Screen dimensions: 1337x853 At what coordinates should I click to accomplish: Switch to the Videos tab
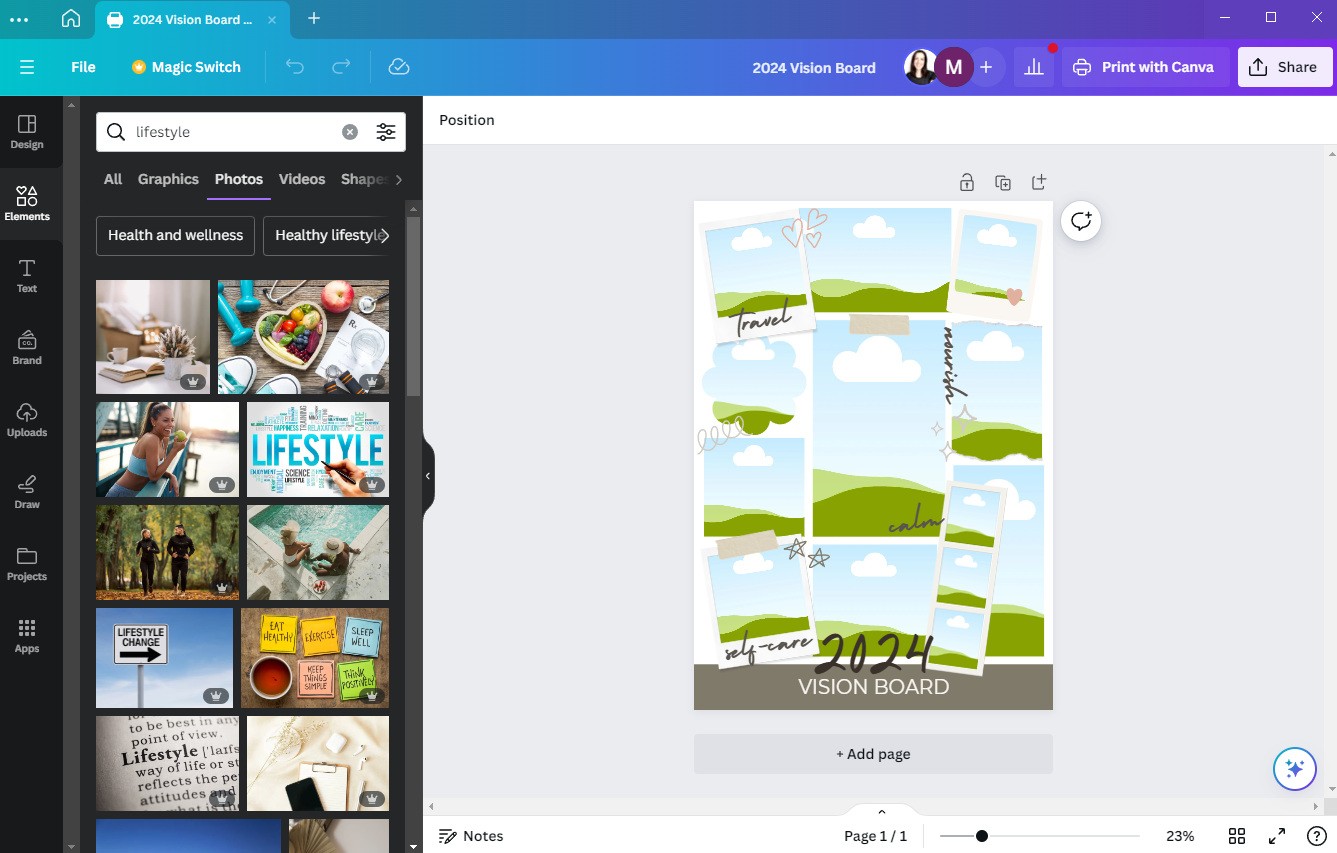click(x=301, y=179)
